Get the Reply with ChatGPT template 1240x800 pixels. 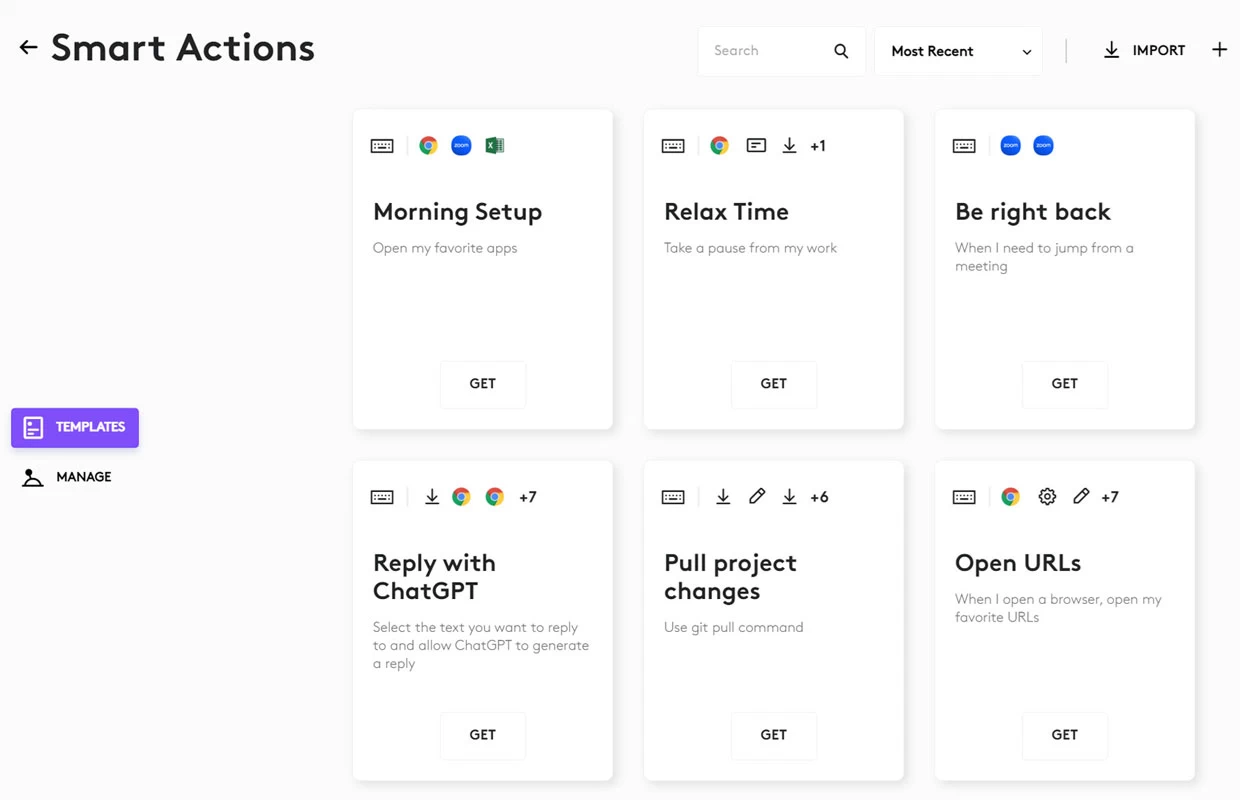[x=483, y=735]
